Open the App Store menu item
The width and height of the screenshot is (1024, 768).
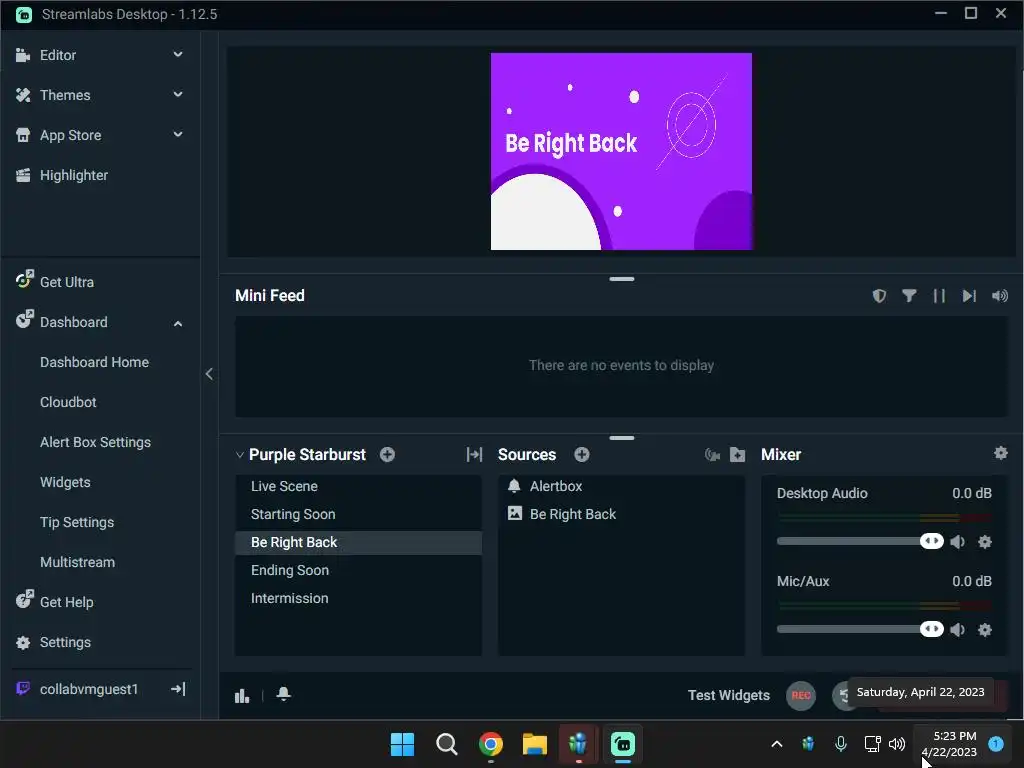(71, 135)
